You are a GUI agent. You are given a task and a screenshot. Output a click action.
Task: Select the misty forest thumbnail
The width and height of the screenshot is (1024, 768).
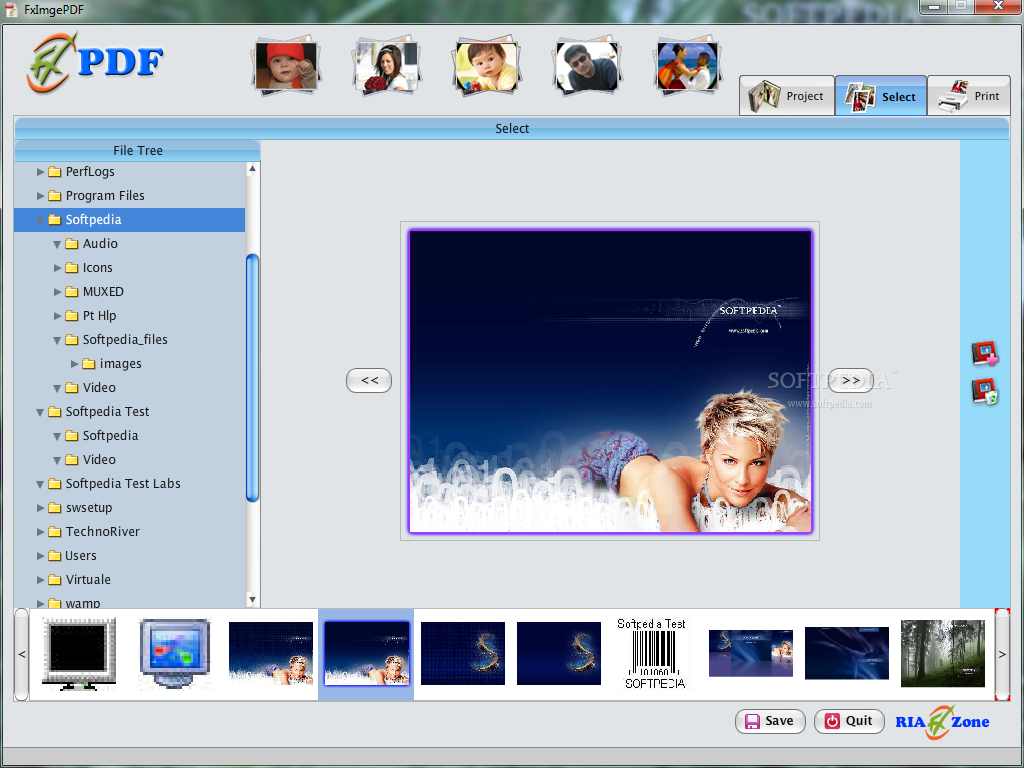(x=942, y=654)
